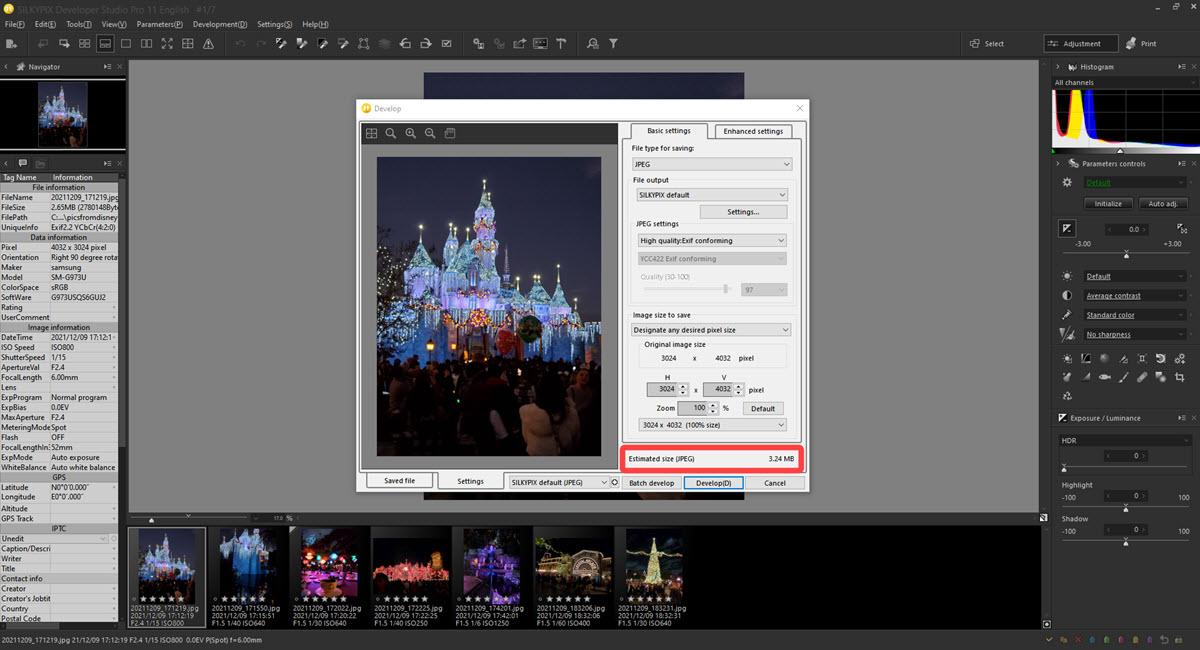Click the rotate right toolbar icon

pyautogui.click(x=425, y=44)
